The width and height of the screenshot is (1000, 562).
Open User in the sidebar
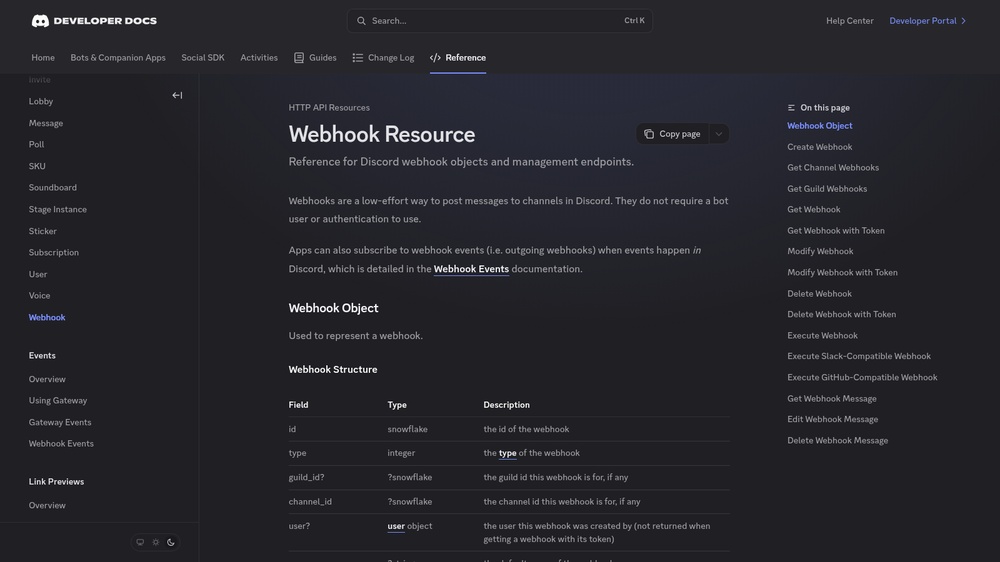[x=38, y=274]
